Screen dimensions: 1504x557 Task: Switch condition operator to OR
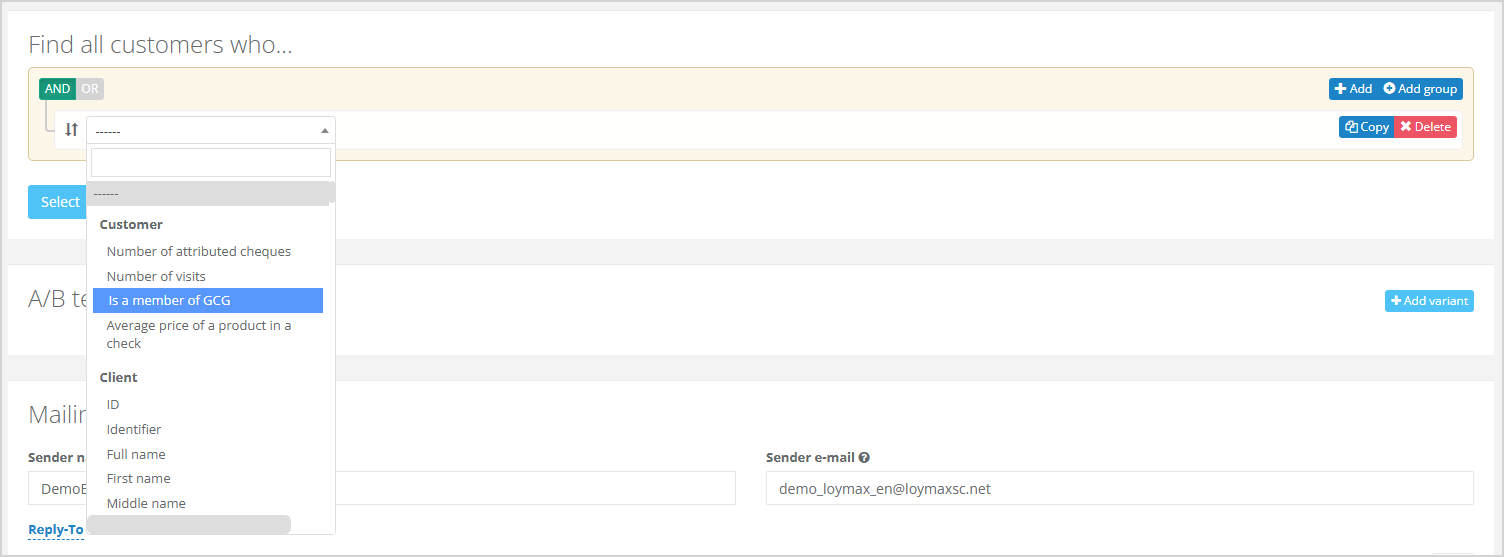[x=90, y=89]
